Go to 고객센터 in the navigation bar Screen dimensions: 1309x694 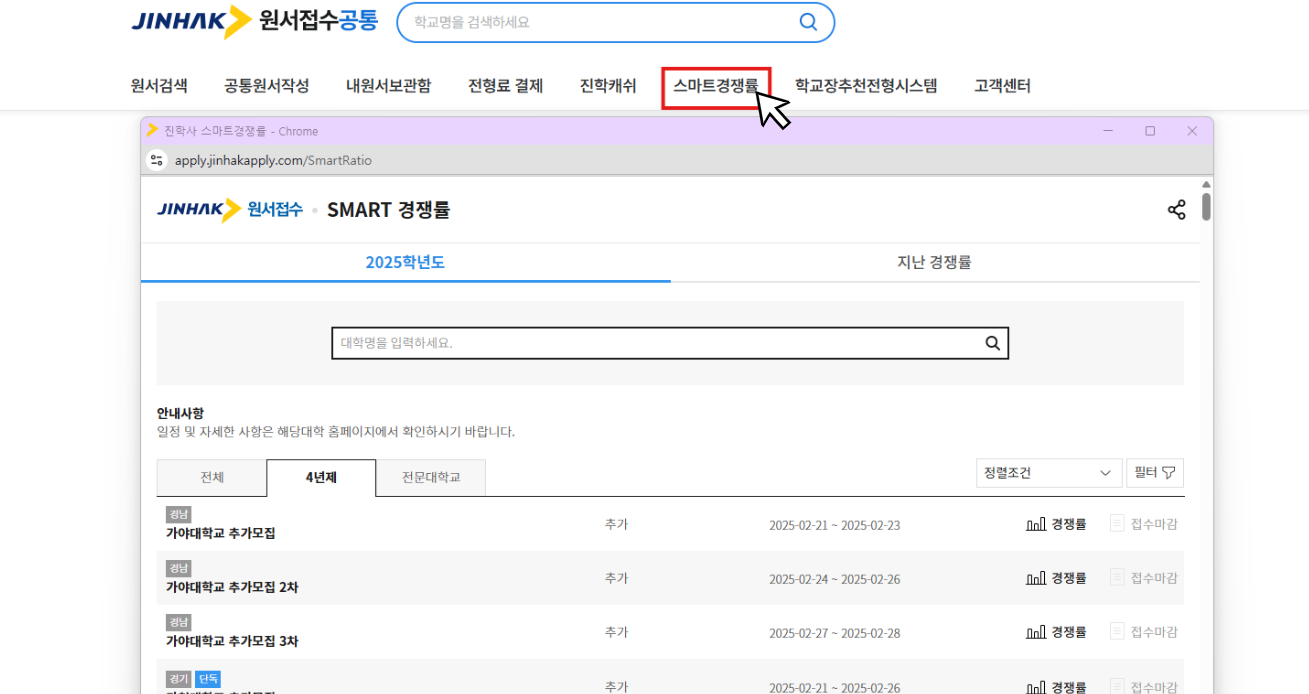tap(1003, 86)
